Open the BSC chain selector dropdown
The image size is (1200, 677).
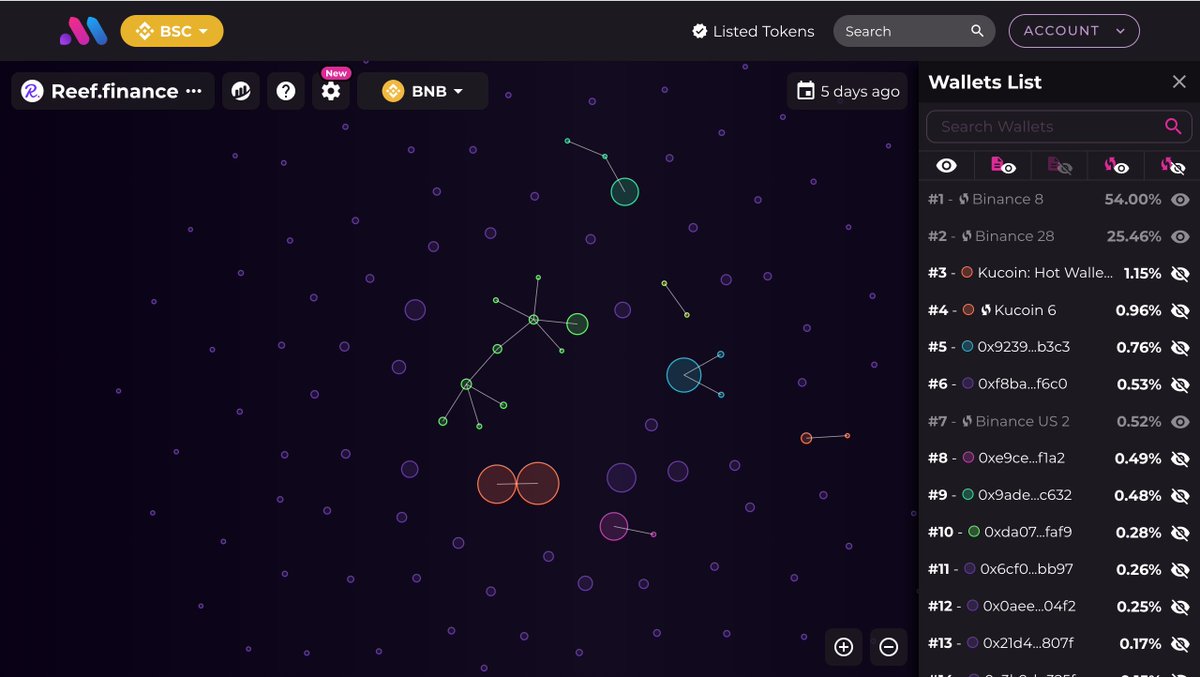click(172, 31)
